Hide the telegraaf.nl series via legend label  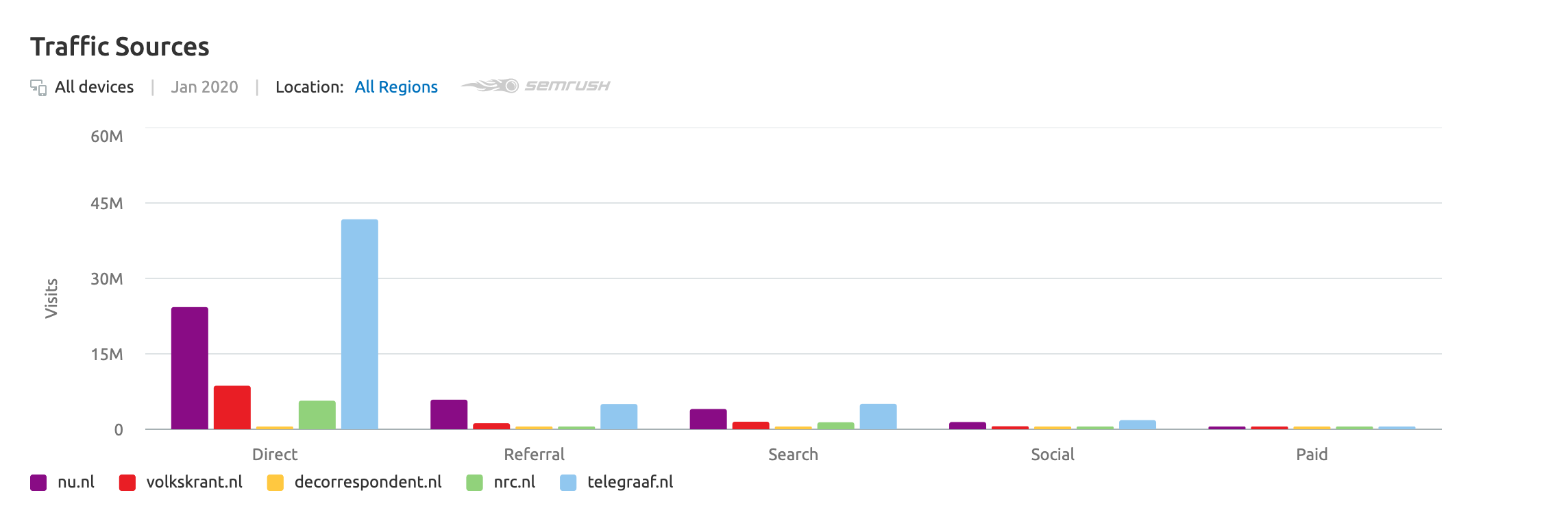point(630,482)
